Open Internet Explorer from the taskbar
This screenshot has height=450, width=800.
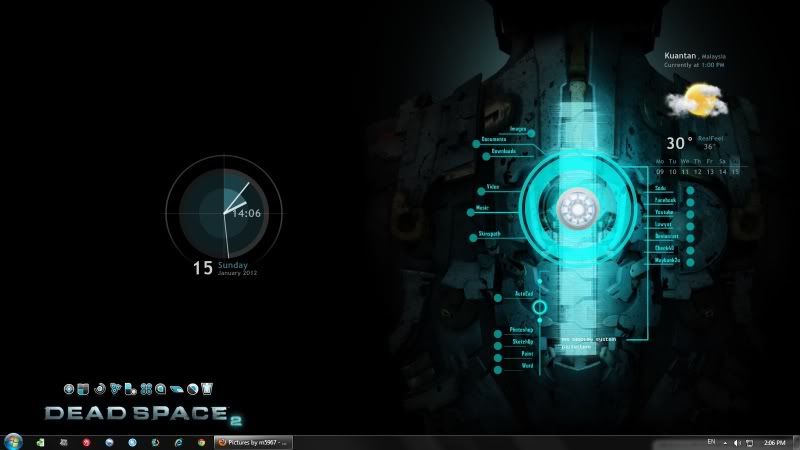pyautogui.click(x=178, y=442)
